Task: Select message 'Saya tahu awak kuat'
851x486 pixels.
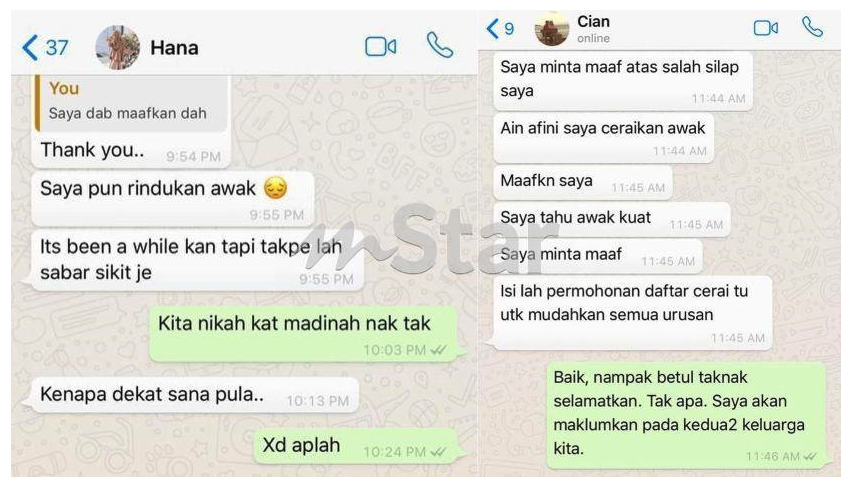Action: click(x=612, y=219)
